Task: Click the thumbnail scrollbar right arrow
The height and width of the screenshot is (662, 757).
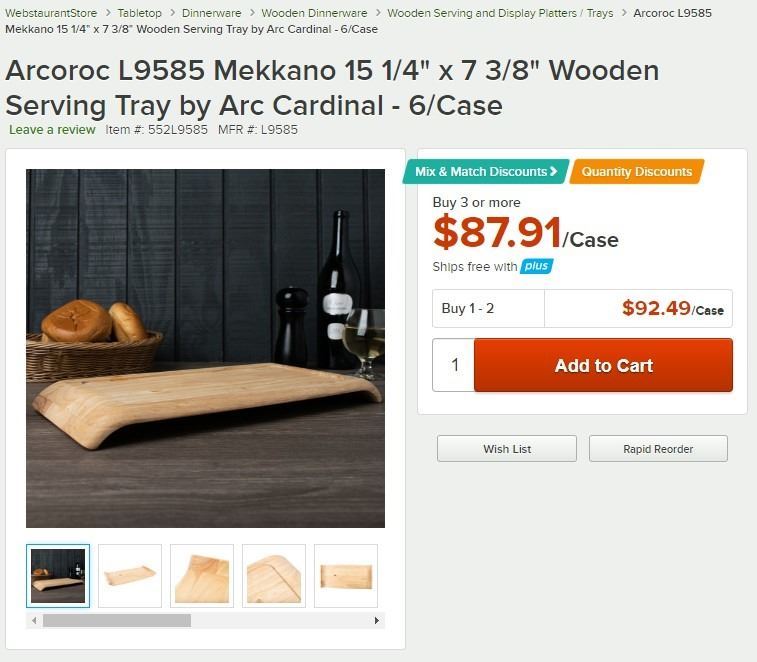Action: click(377, 621)
